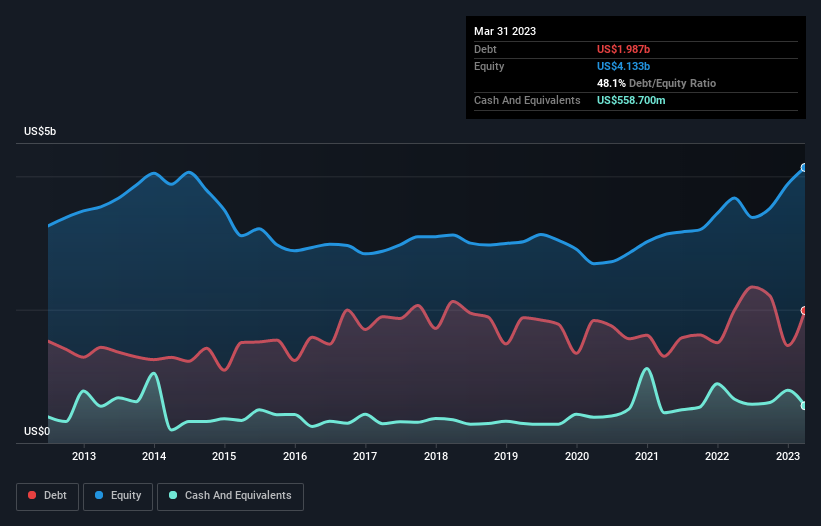Click the 2020 x-axis label
821x526 pixels.
(576, 456)
